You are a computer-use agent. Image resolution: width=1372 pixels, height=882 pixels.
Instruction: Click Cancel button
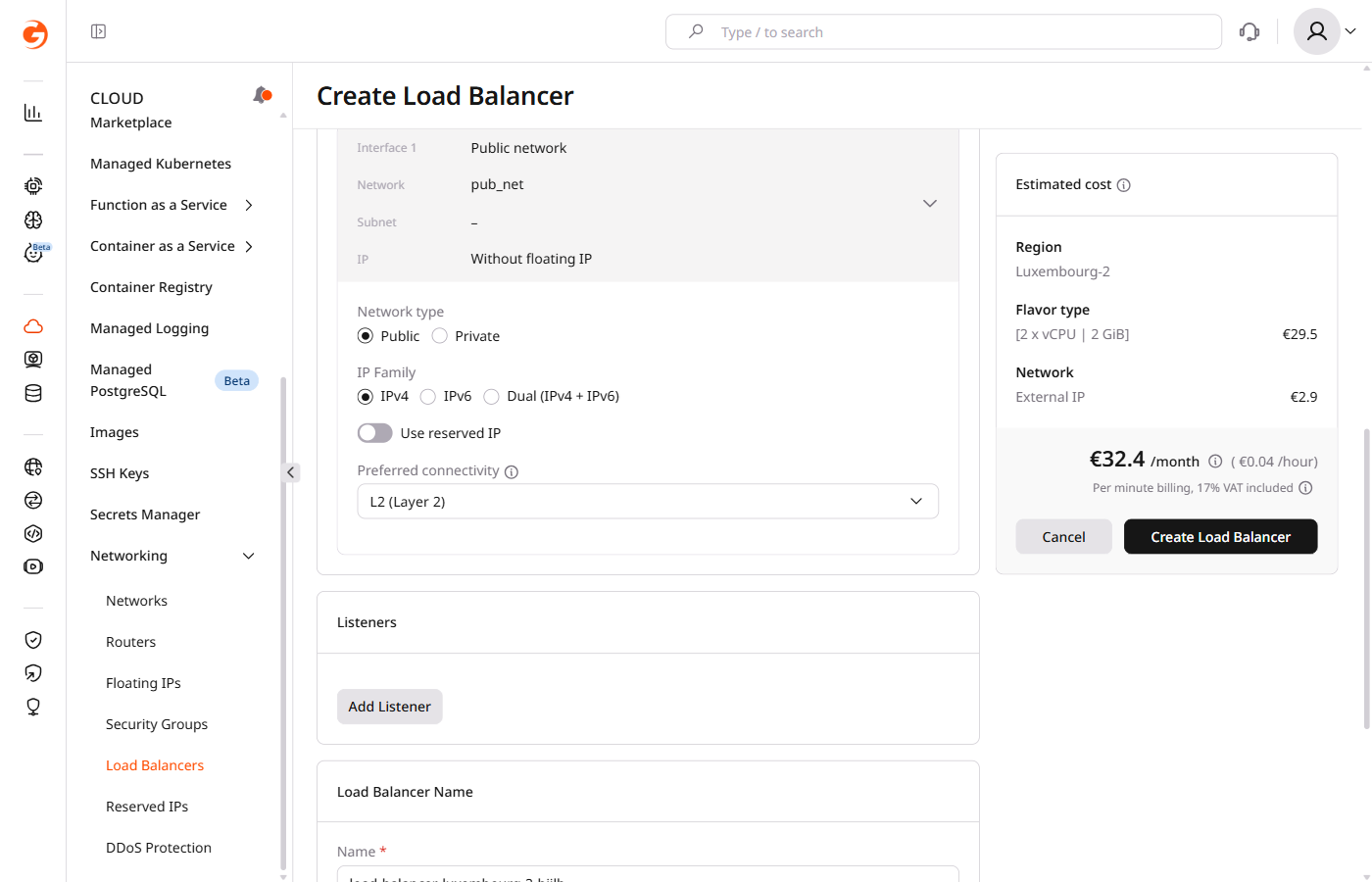point(1063,537)
